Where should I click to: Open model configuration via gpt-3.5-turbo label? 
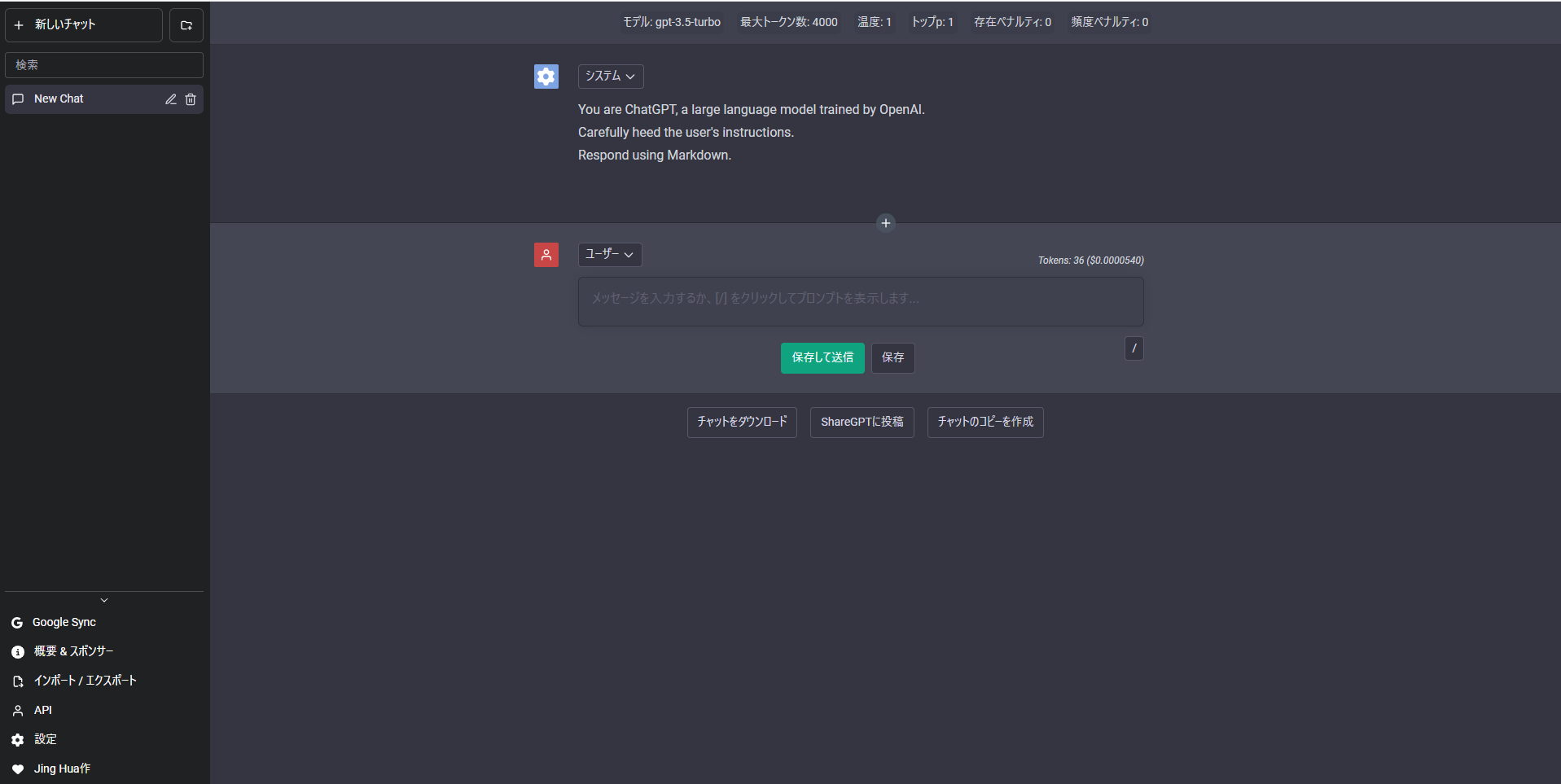[672, 22]
